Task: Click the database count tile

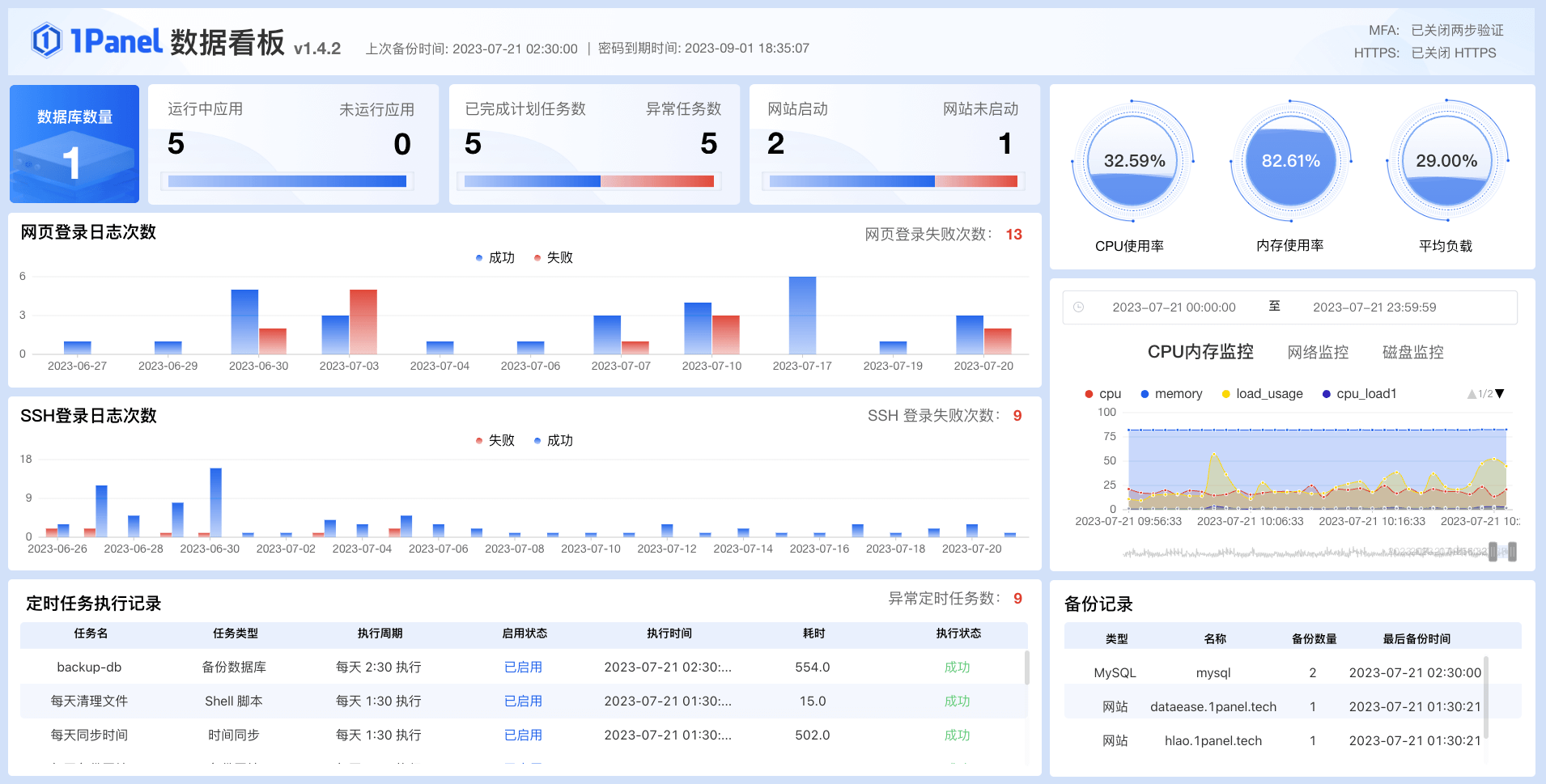Action: pos(74,144)
